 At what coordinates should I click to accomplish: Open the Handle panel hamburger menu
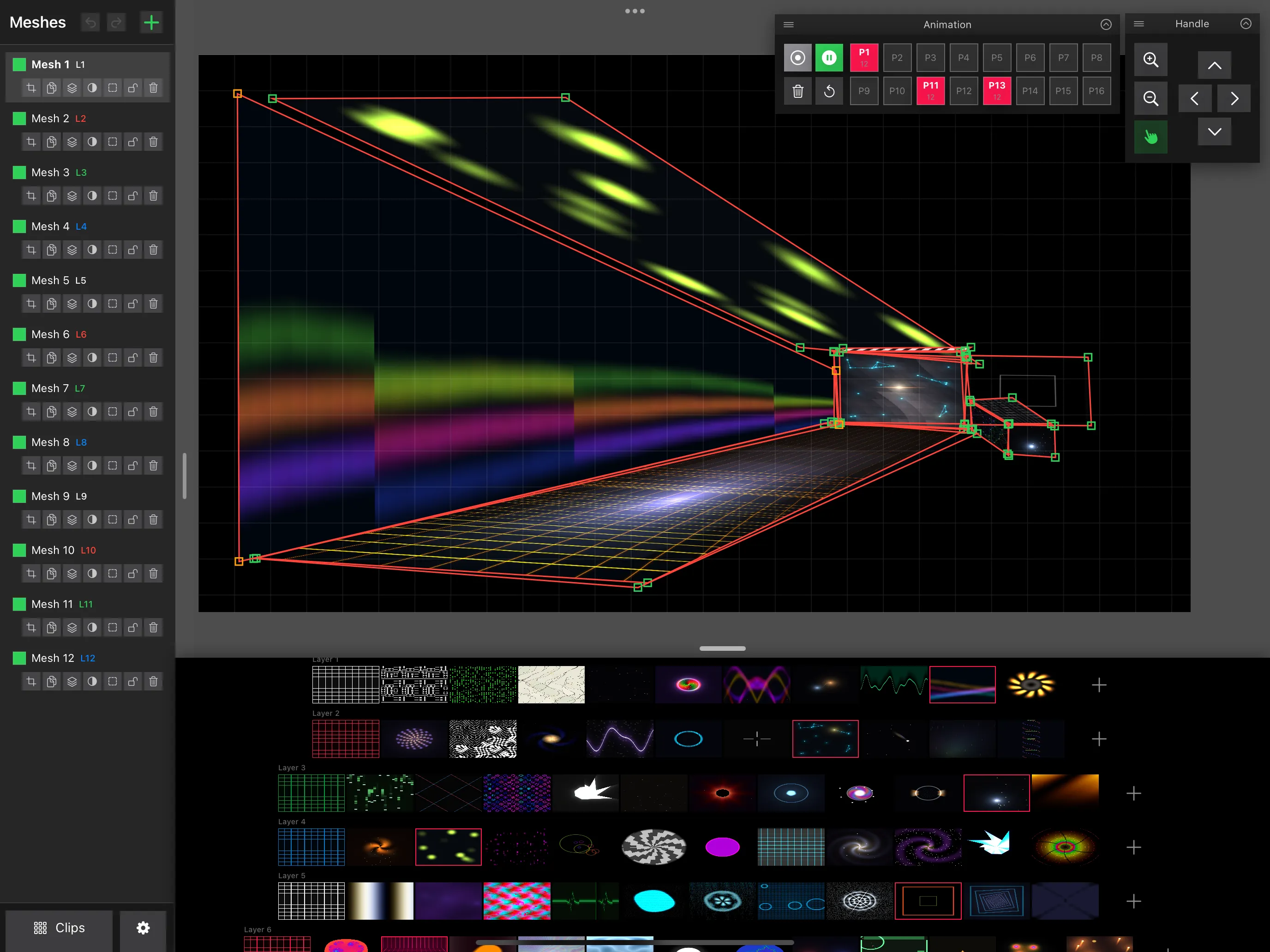(x=1139, y=24)
